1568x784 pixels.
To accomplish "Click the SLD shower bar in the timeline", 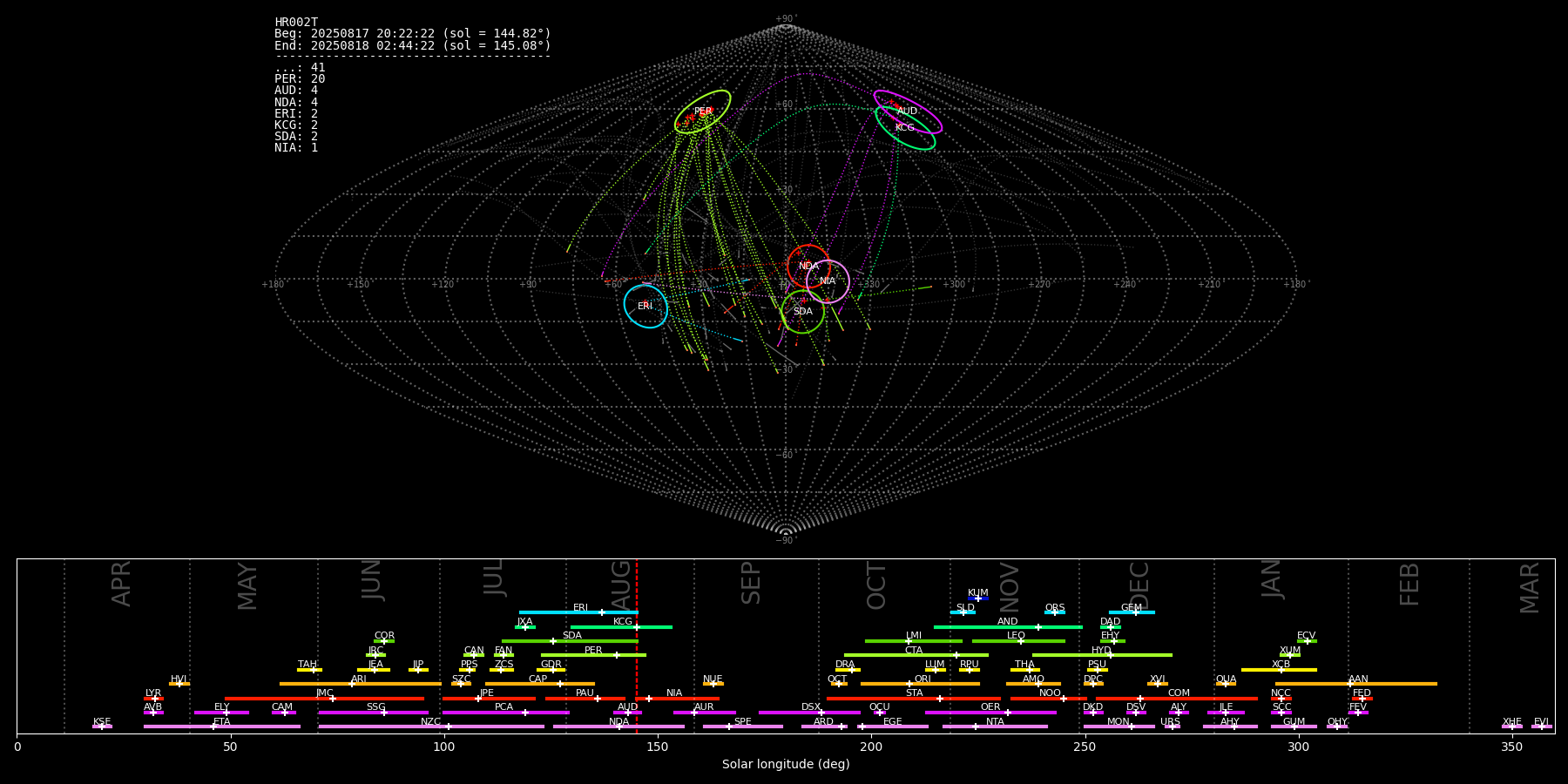I will pos(963,612).
